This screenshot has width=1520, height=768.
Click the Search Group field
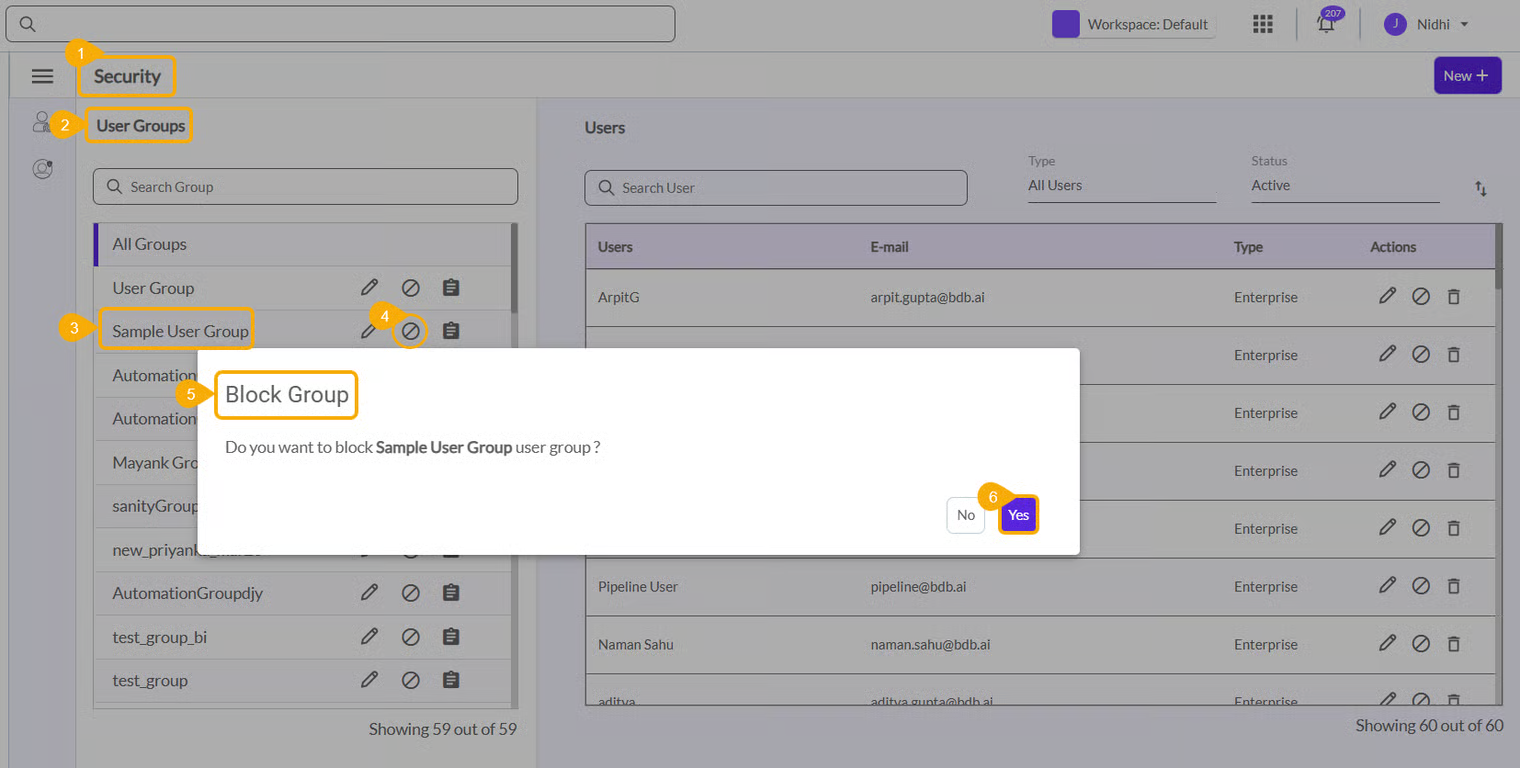[x=305, y=187]
